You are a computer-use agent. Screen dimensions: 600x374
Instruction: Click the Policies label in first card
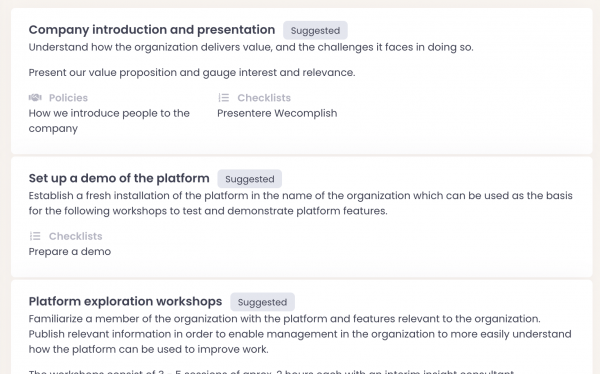[x=68, y=98]
